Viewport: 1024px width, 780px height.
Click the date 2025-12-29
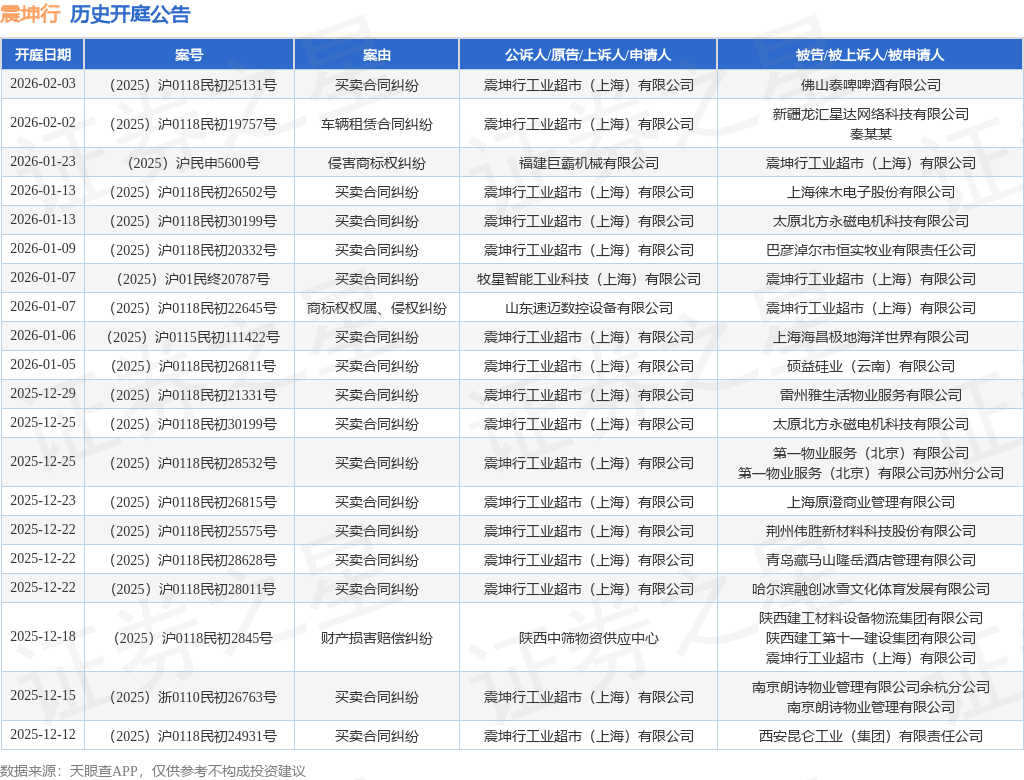coord(42,394)
